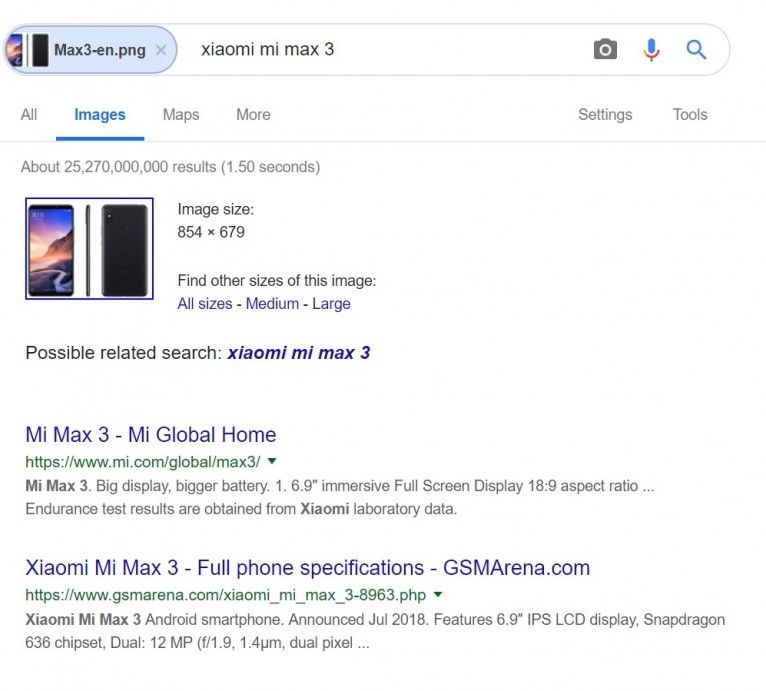This screenshot has width=766, height=691.
Task: Open the GSMArena full phone specifications result
Action: coord(307,567)
